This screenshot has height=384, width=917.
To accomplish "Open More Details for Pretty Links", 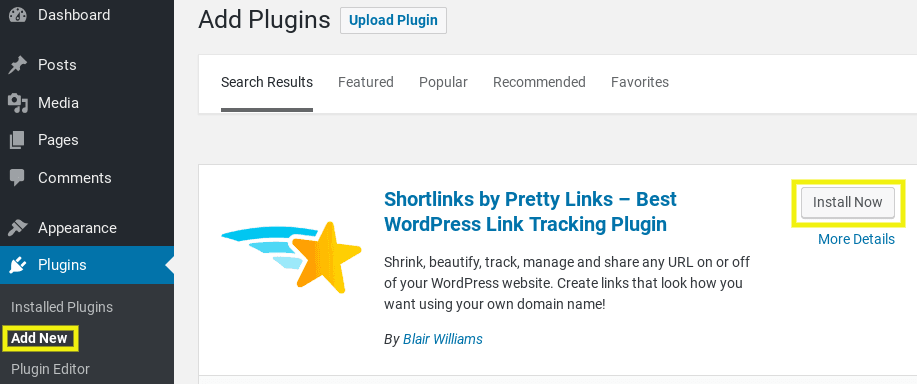I will (856, 239).
